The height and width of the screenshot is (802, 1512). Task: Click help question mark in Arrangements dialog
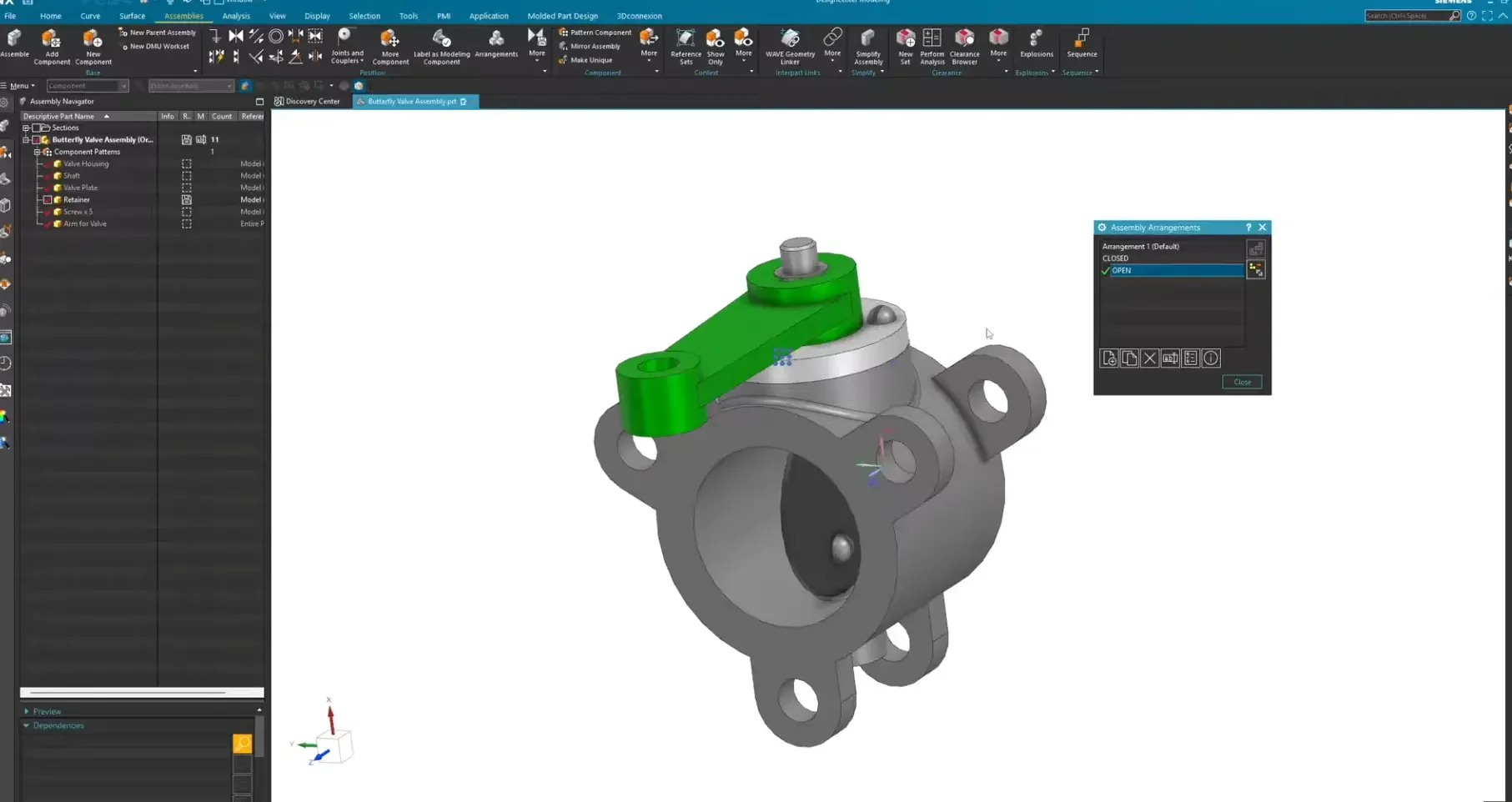coord(1248,228)
